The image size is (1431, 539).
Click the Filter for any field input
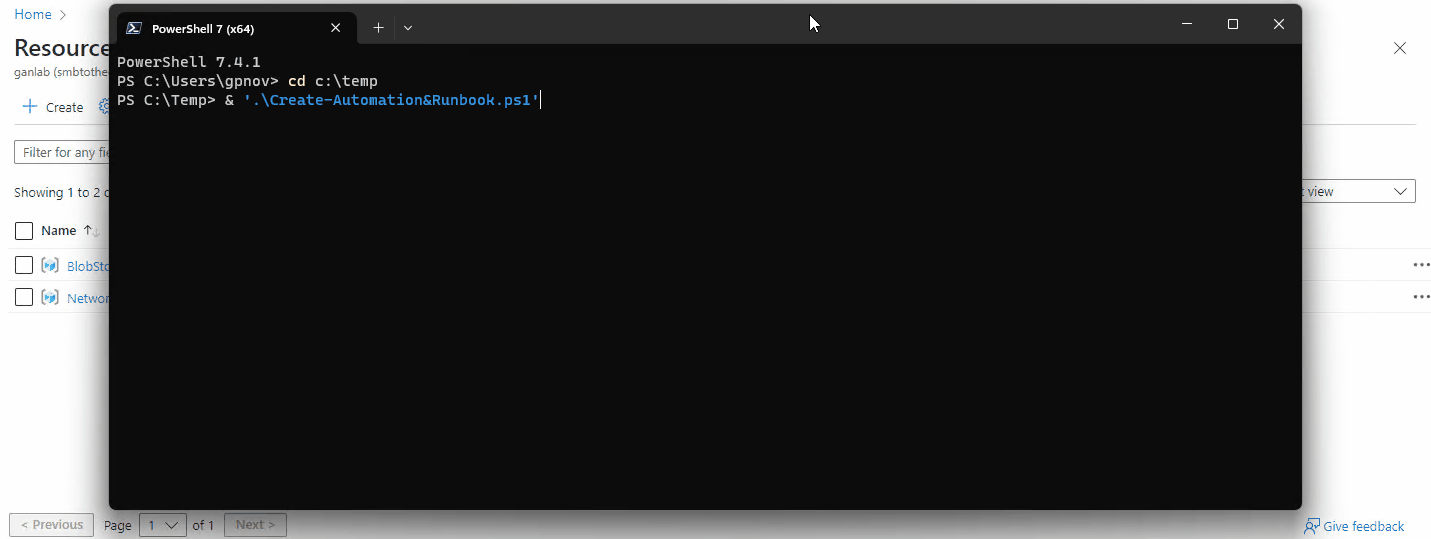tap(60, 152)
